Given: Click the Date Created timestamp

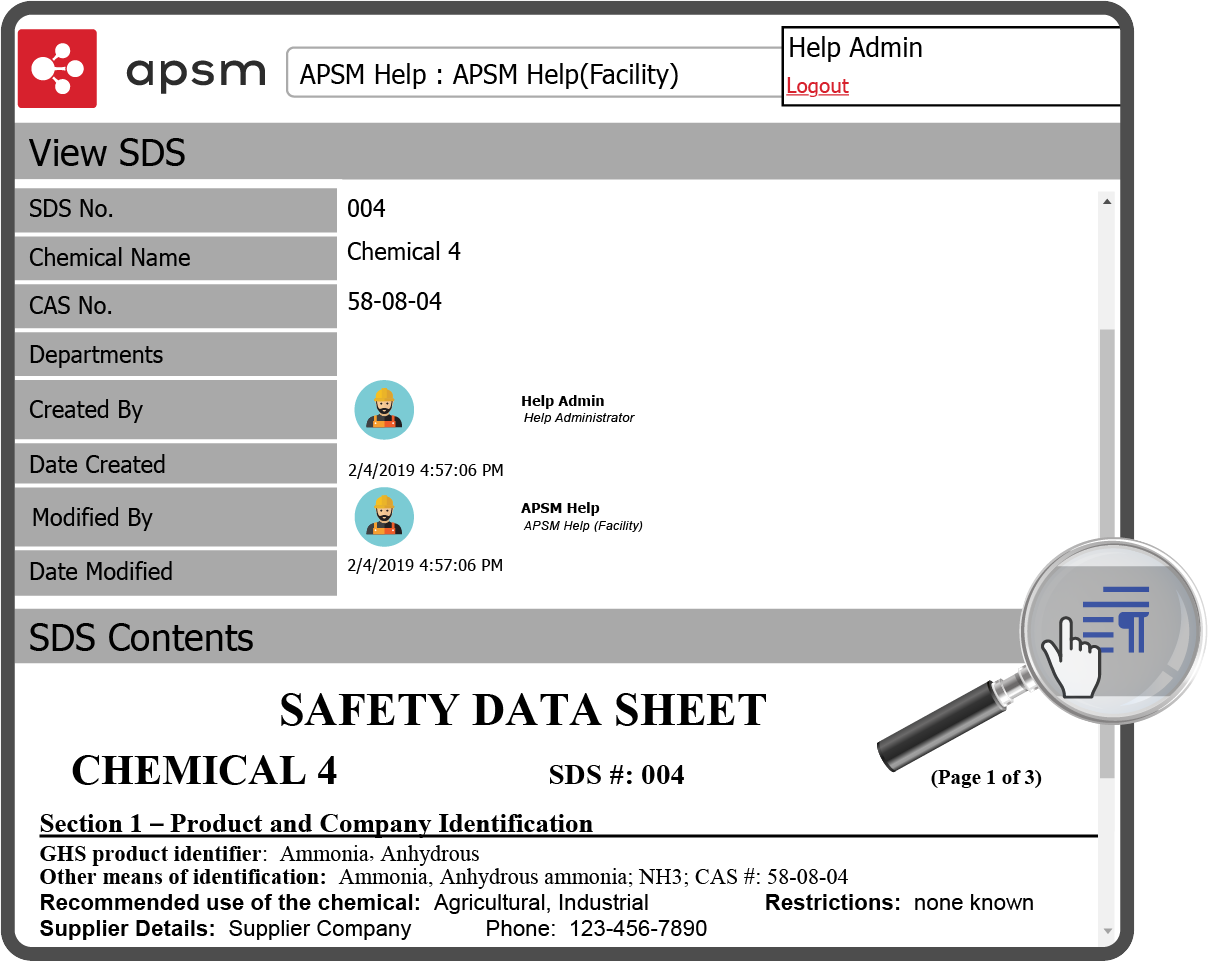Looking at the screenshot, I should pyautogui.click(x=425, y=469).
